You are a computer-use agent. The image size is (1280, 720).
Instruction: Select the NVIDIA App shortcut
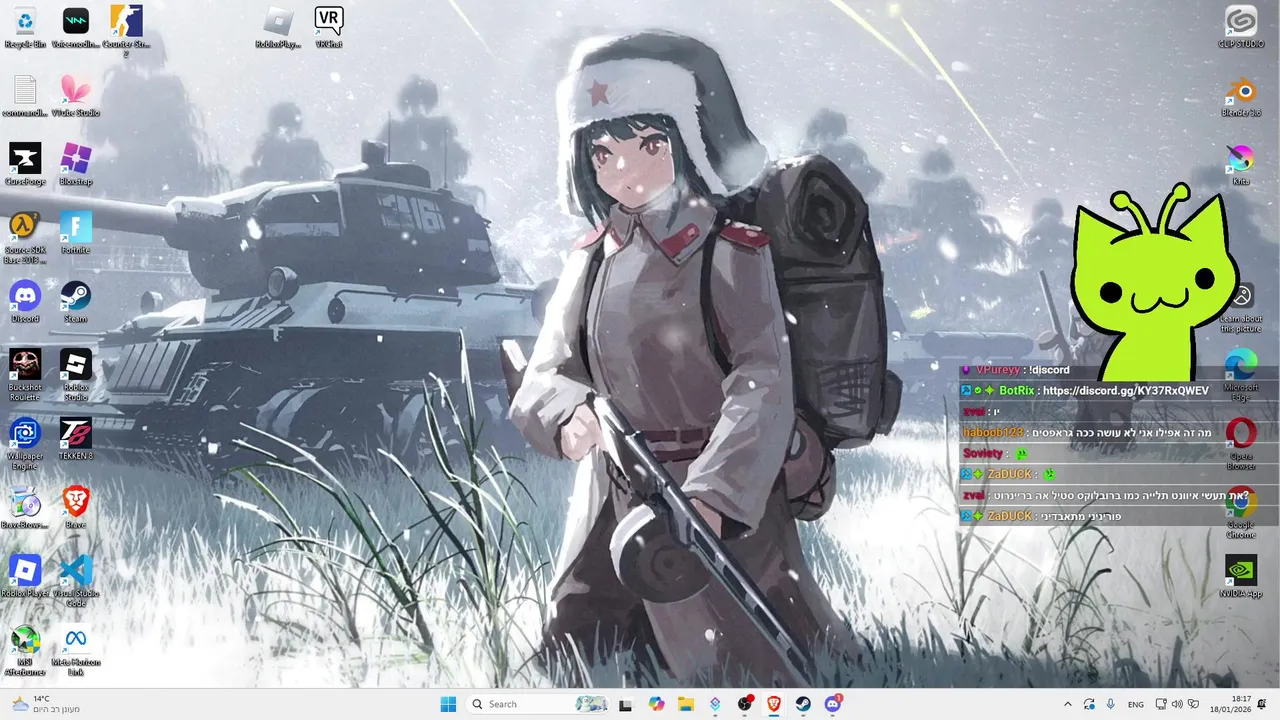tap(1241, 577)
